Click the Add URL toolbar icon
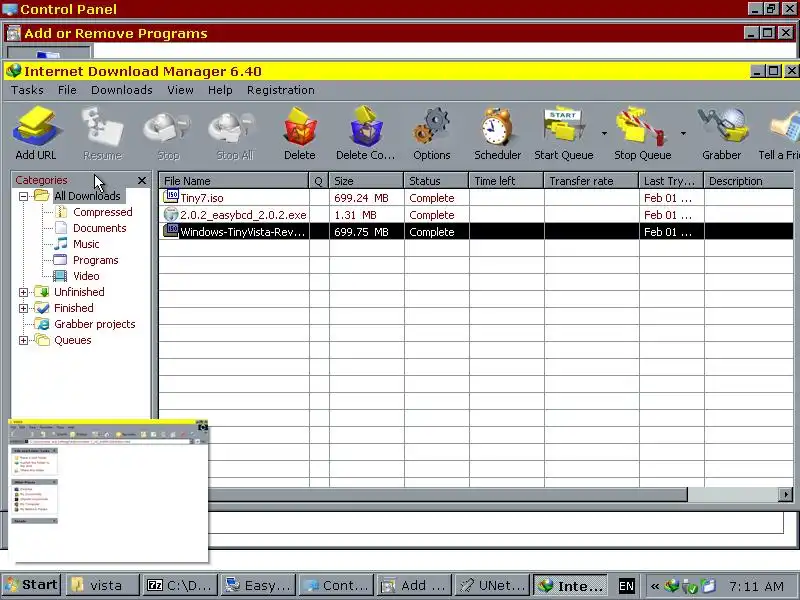800x600 pixels. tap(36, 133)
